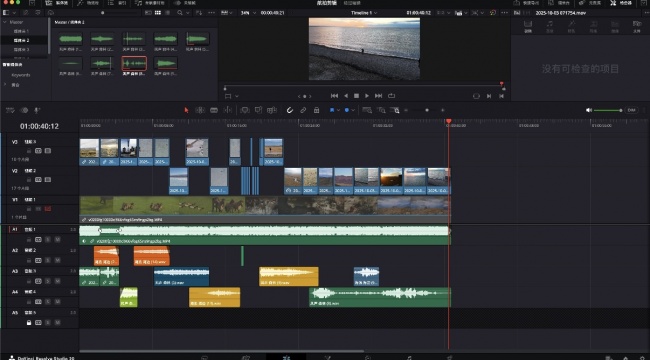
Task: Click the Overwrite Clip edit icon
Action: (x=258, y=110)
